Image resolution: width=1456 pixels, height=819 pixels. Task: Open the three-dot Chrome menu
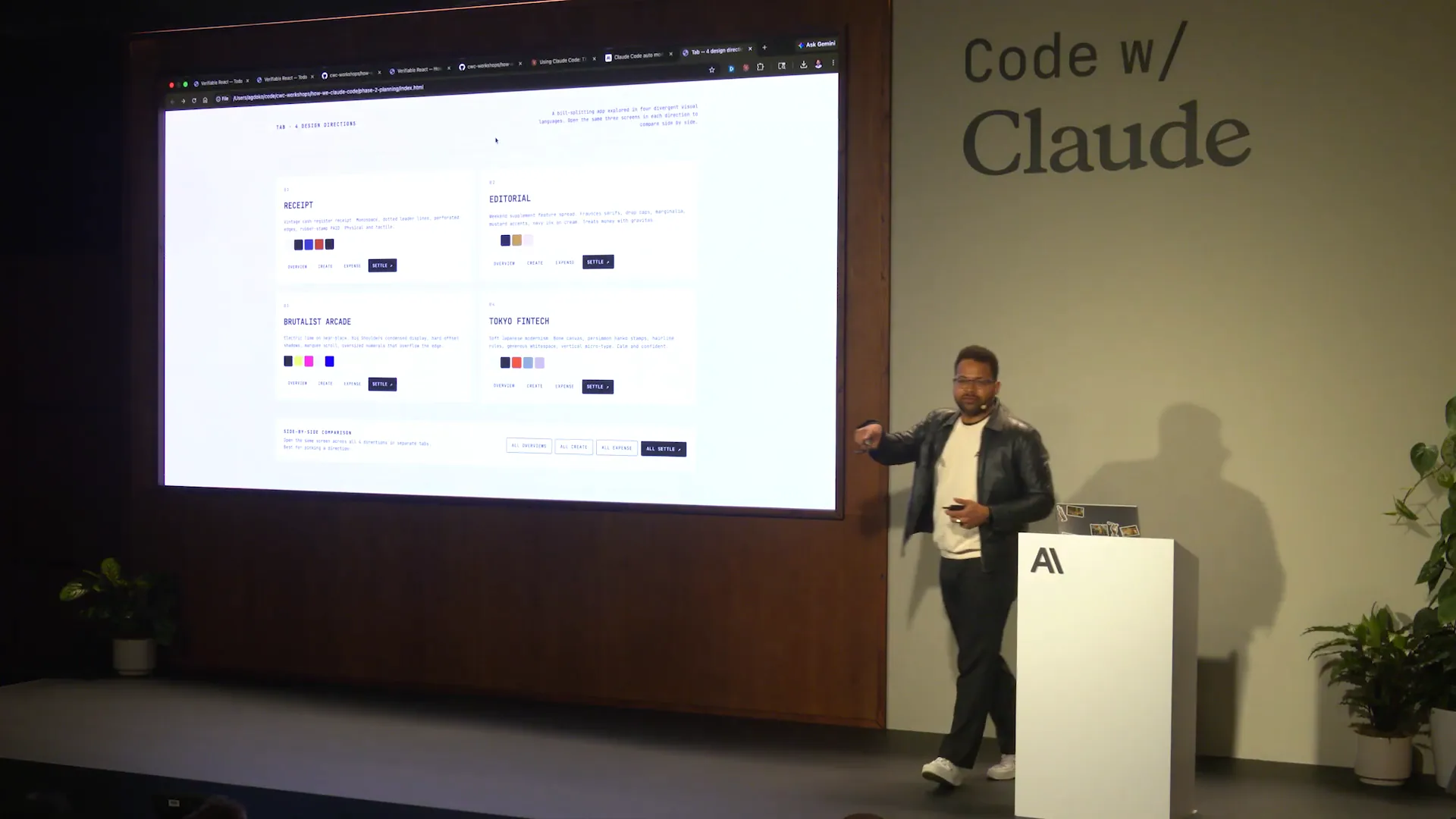coord(833,64)
